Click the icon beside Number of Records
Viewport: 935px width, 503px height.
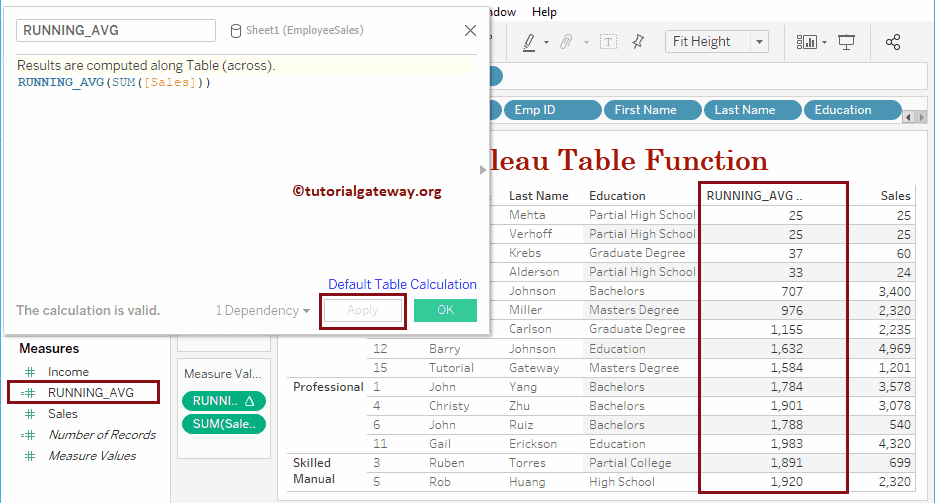28,435
